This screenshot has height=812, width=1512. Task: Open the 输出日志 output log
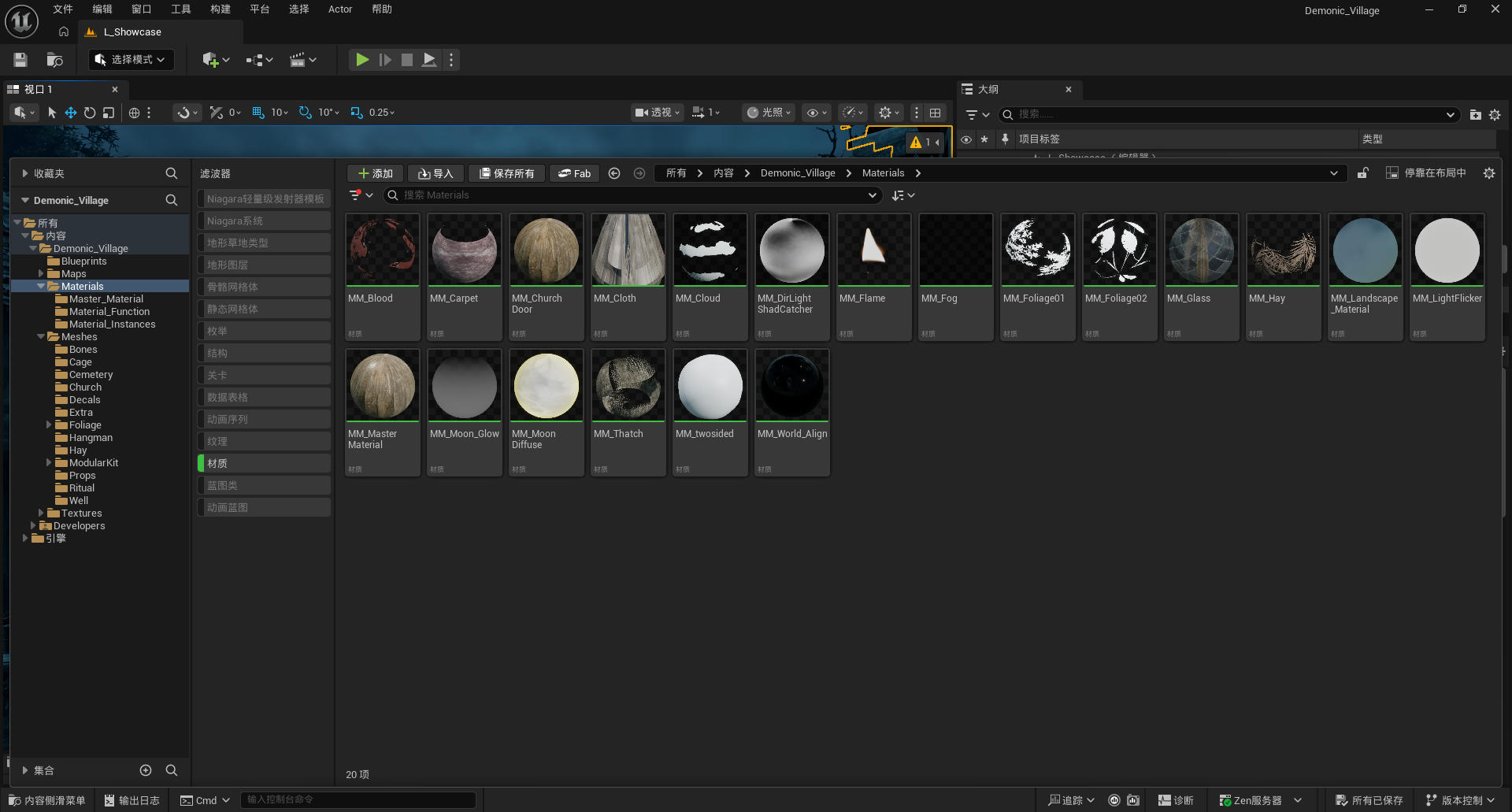point(132,800)
